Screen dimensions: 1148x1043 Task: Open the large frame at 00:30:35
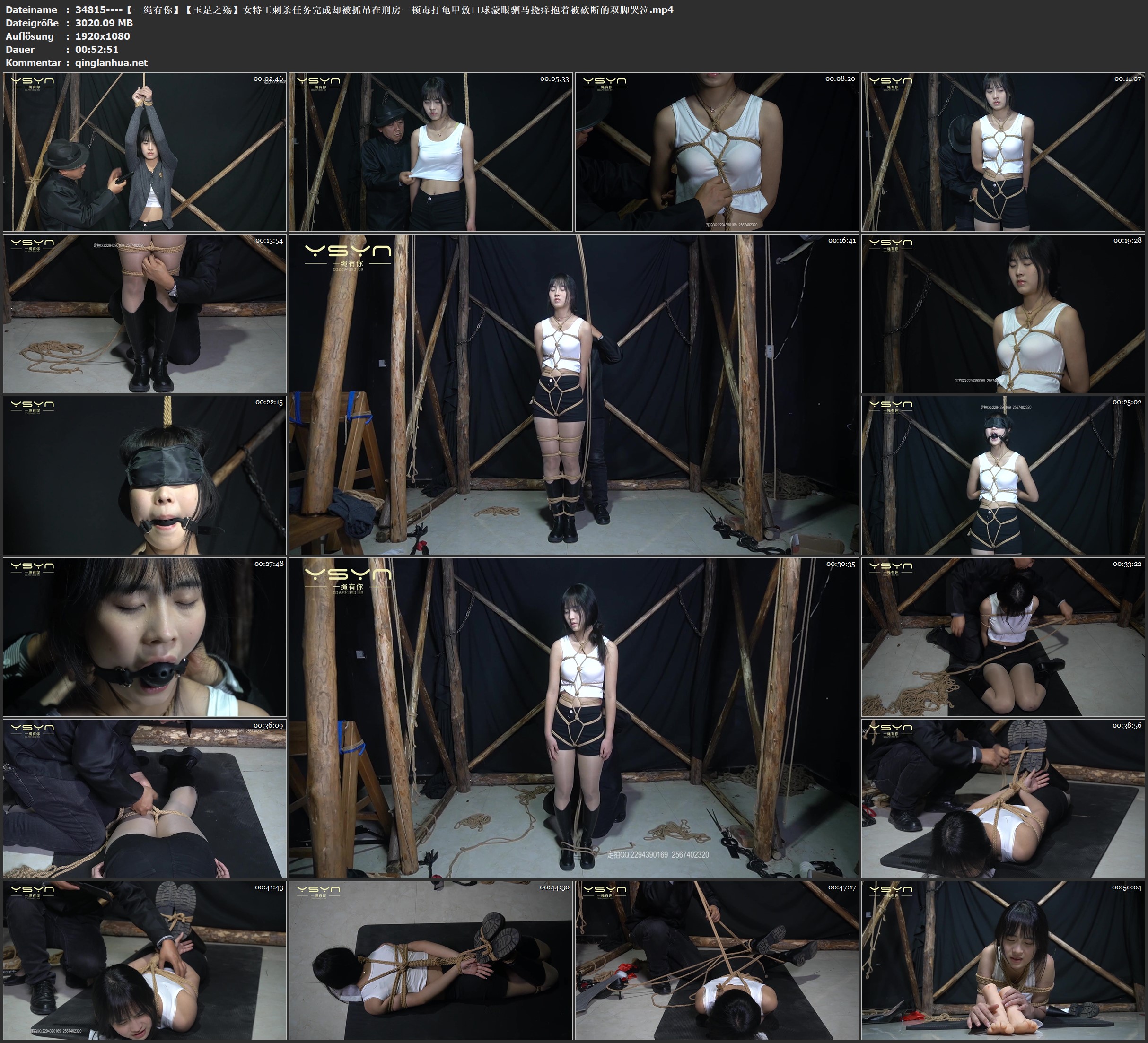click(x=573, y=717)
